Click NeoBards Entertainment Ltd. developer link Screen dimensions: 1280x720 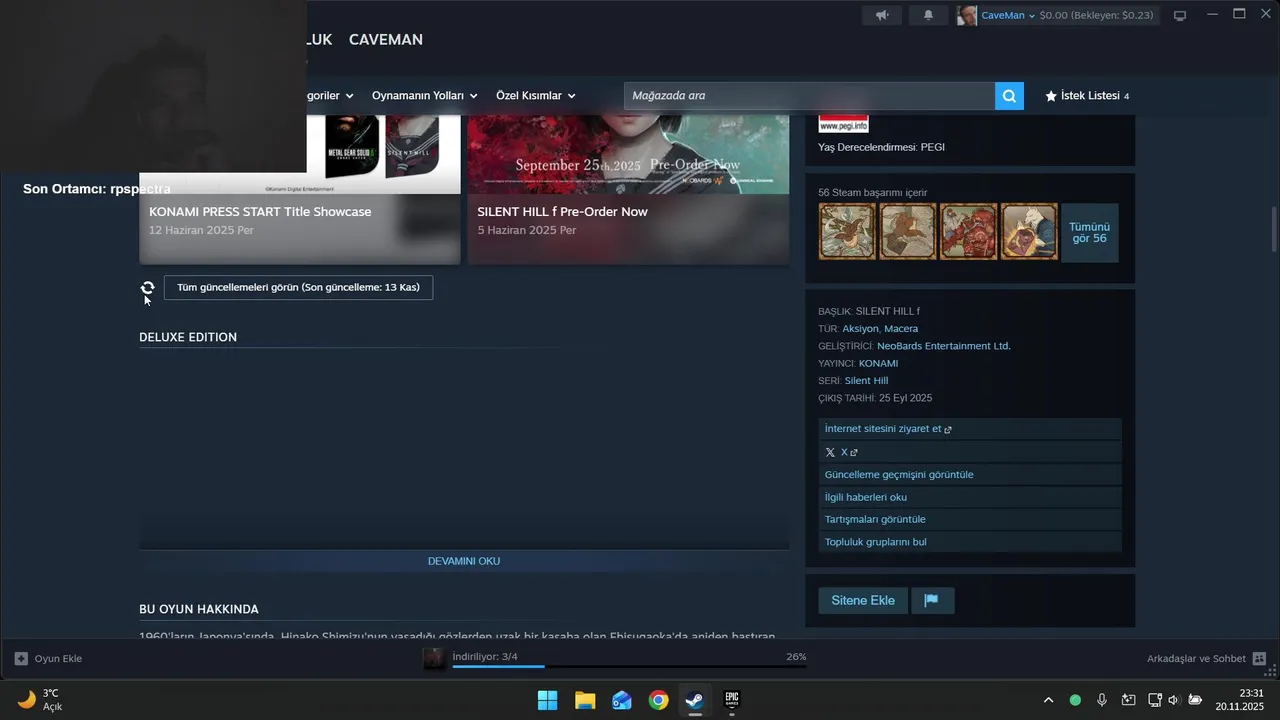[944, 346]
